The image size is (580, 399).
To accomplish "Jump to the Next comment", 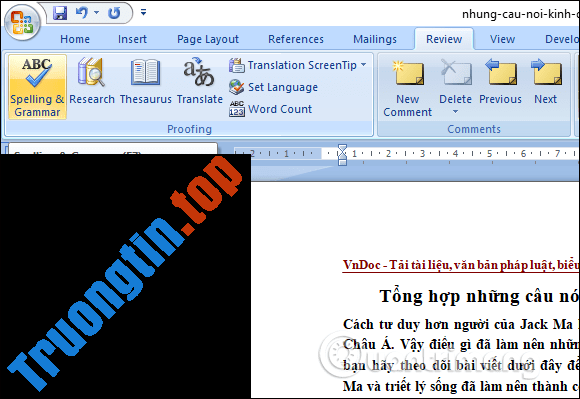I will [x=546, y=81].
